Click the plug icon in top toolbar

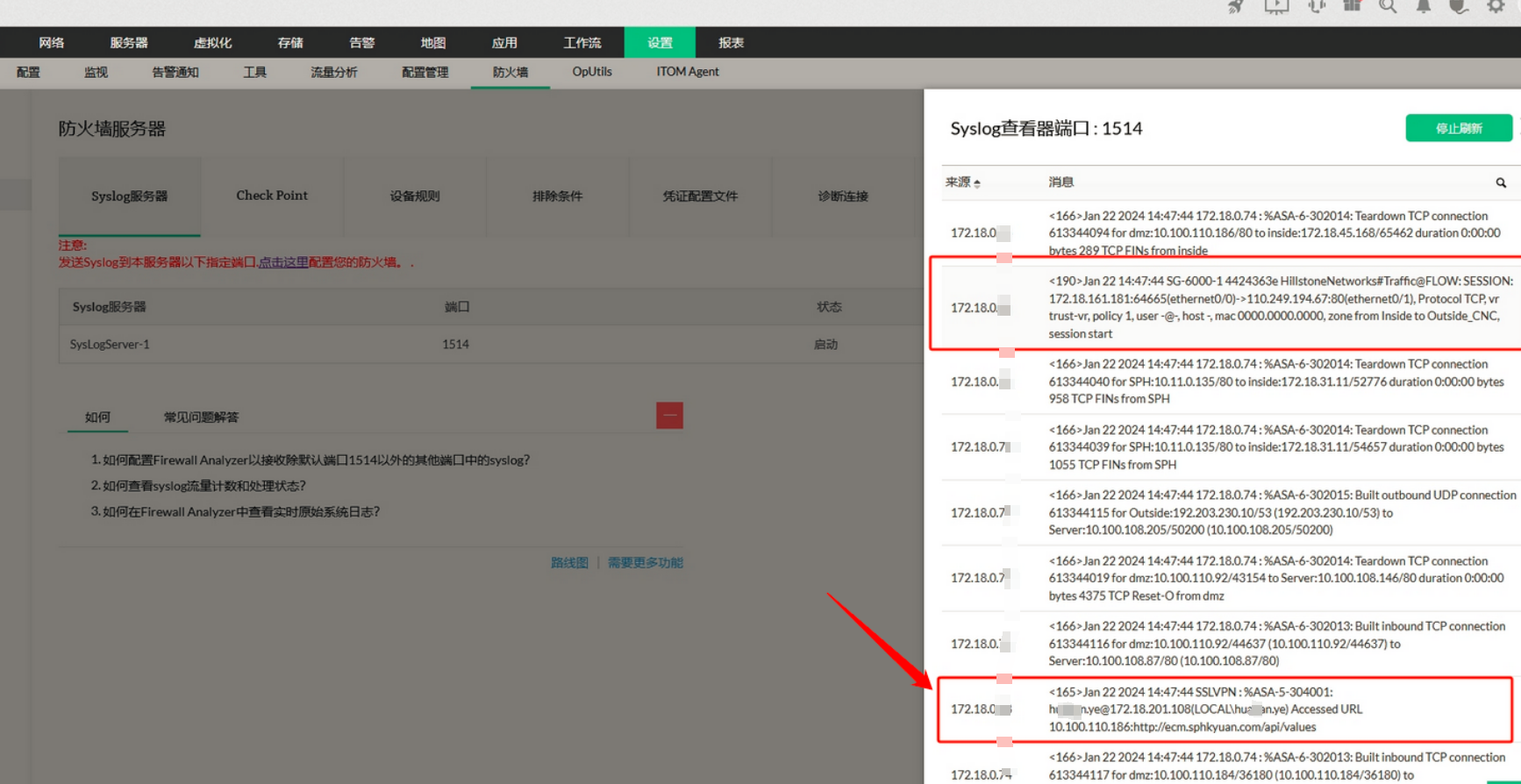(1459, 7)
